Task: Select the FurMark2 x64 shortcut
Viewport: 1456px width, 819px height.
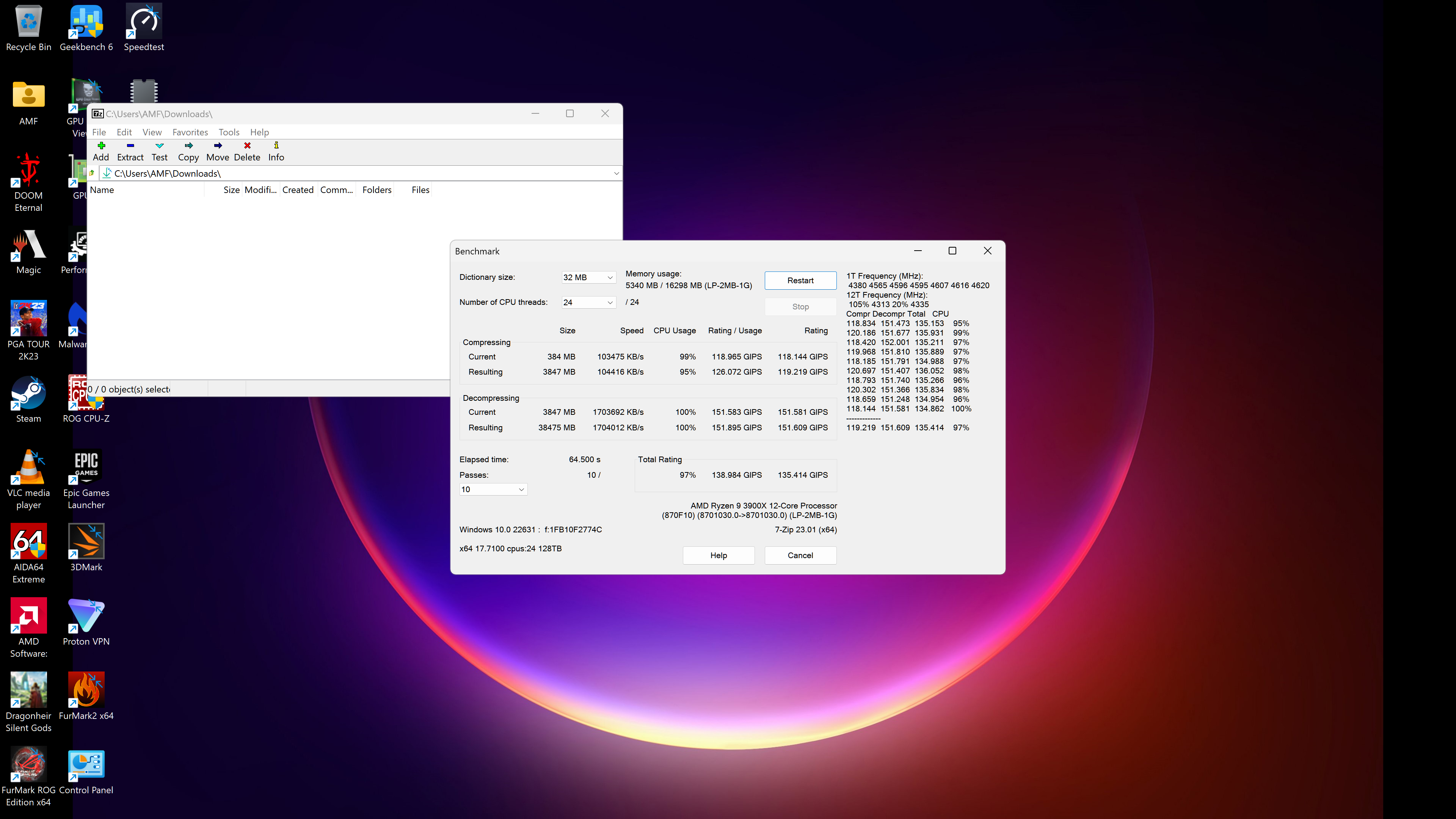Action: coord(86,697)
